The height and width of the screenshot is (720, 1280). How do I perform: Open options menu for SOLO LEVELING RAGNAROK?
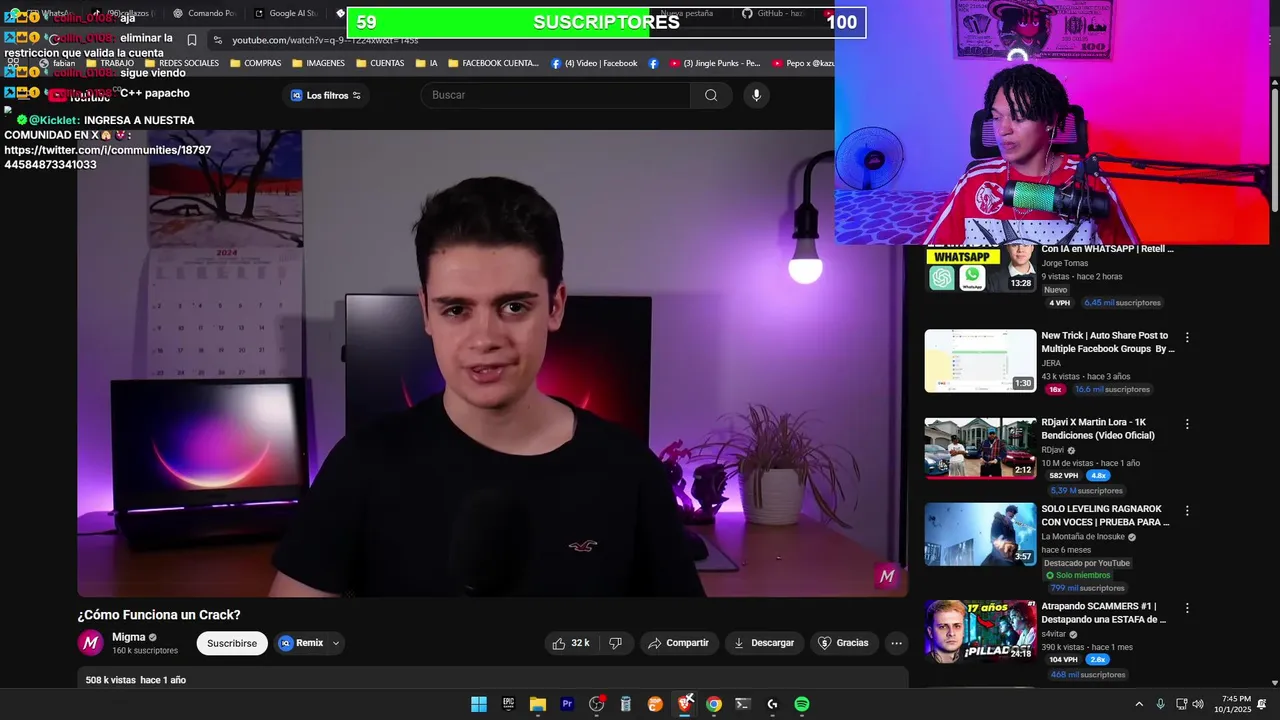pyautogui.click(x=1187, y=511)
